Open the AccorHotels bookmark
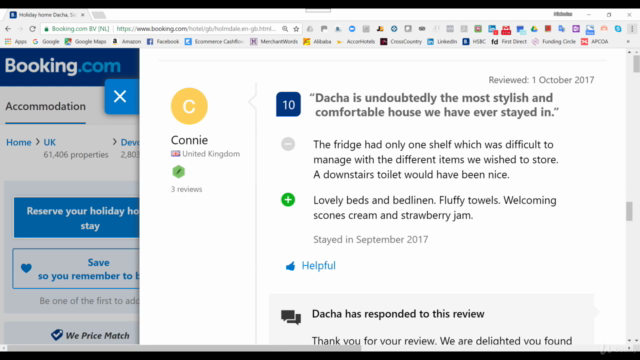 coord(356,42)
